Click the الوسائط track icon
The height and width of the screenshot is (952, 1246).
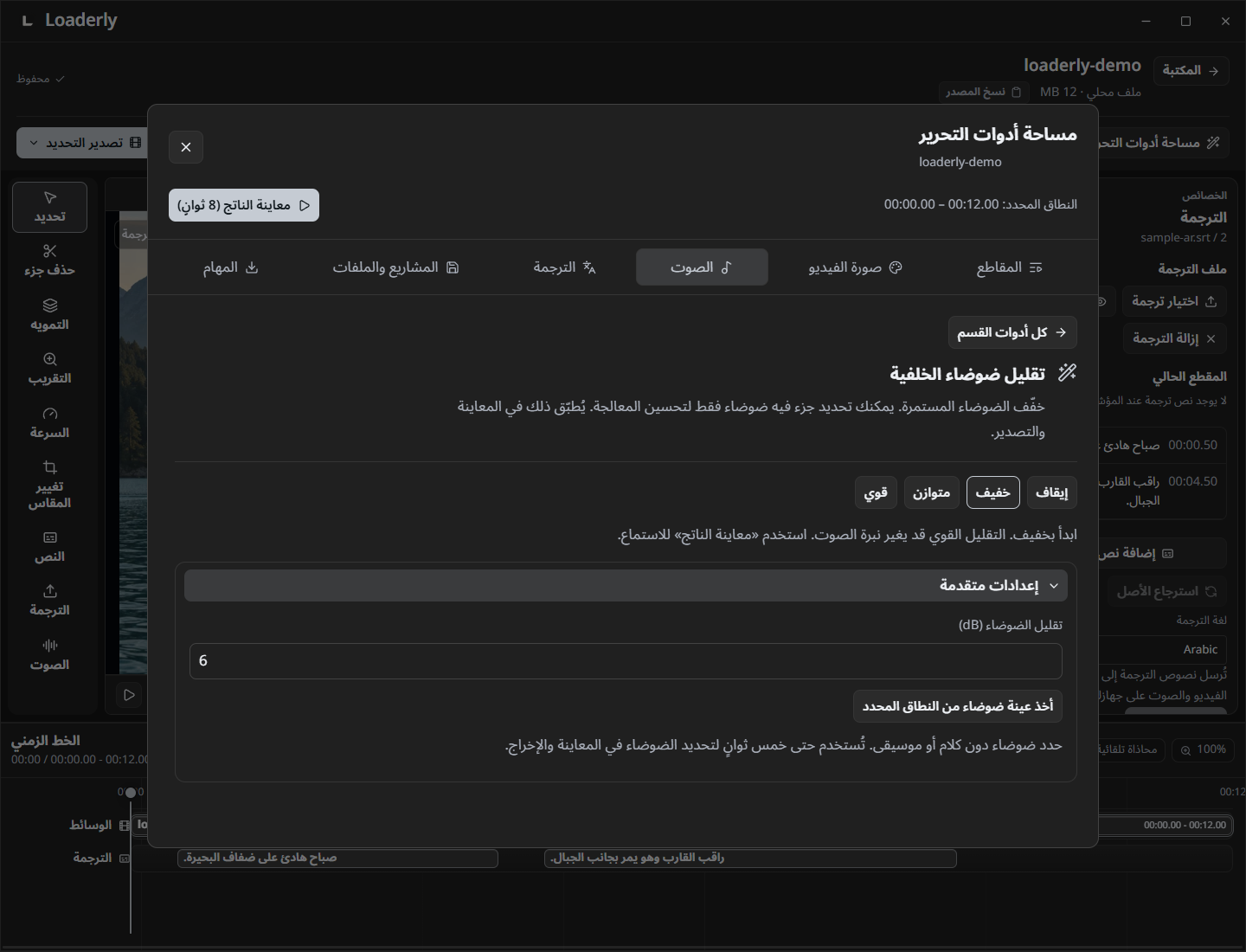[125, 826]
